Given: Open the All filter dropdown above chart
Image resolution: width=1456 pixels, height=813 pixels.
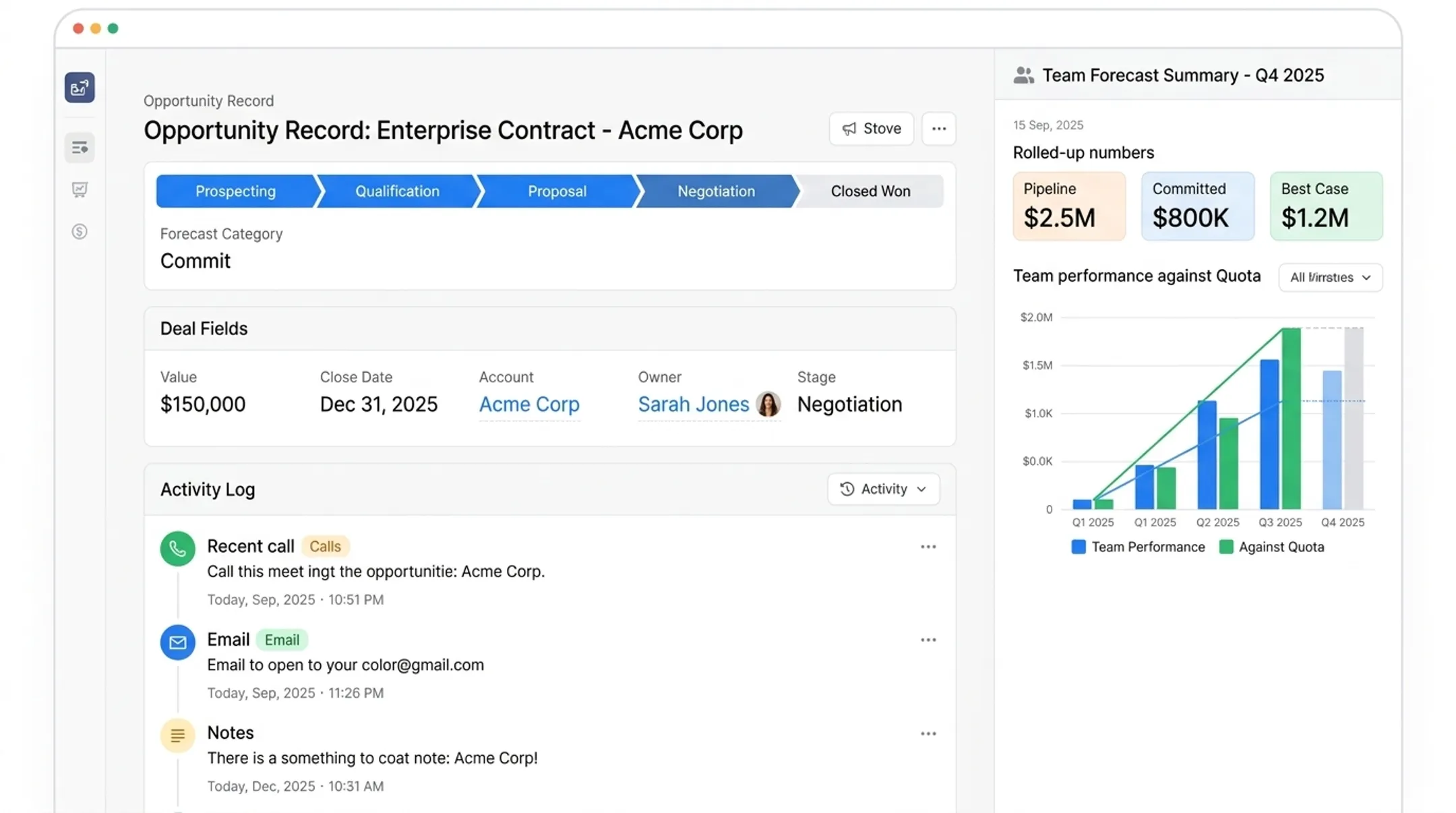Looking at the screenshot, I should pyautogui.click(x=1330, y=278).
